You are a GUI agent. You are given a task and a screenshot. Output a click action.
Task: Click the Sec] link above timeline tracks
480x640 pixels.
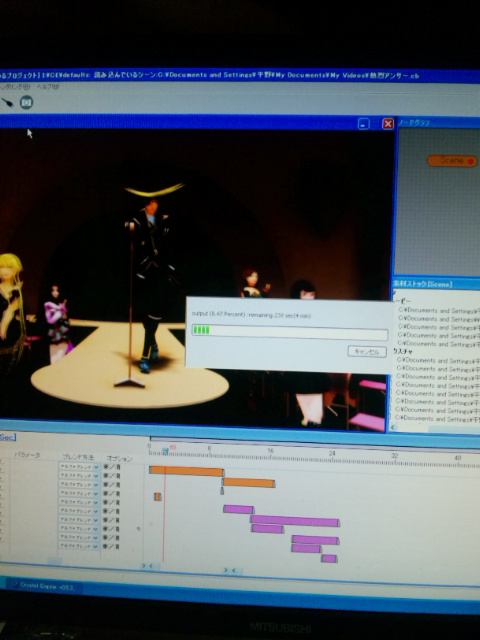tap(8, 437)
